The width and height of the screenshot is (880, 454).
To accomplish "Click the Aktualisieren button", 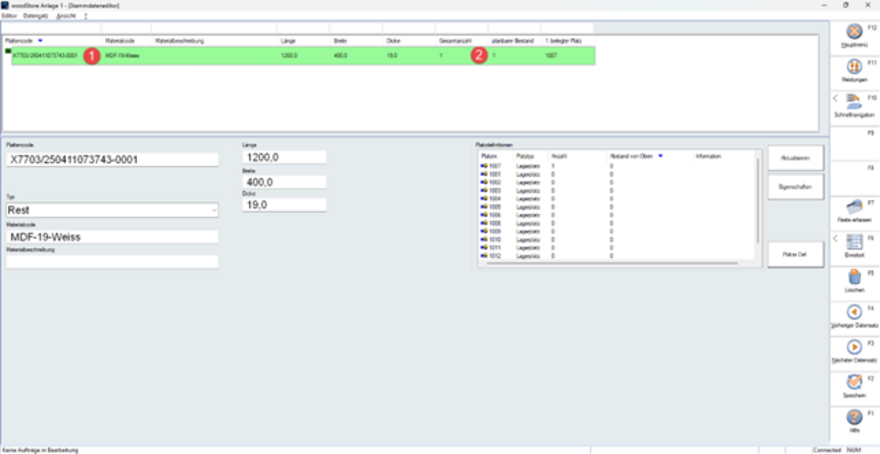I will (795, 158).
